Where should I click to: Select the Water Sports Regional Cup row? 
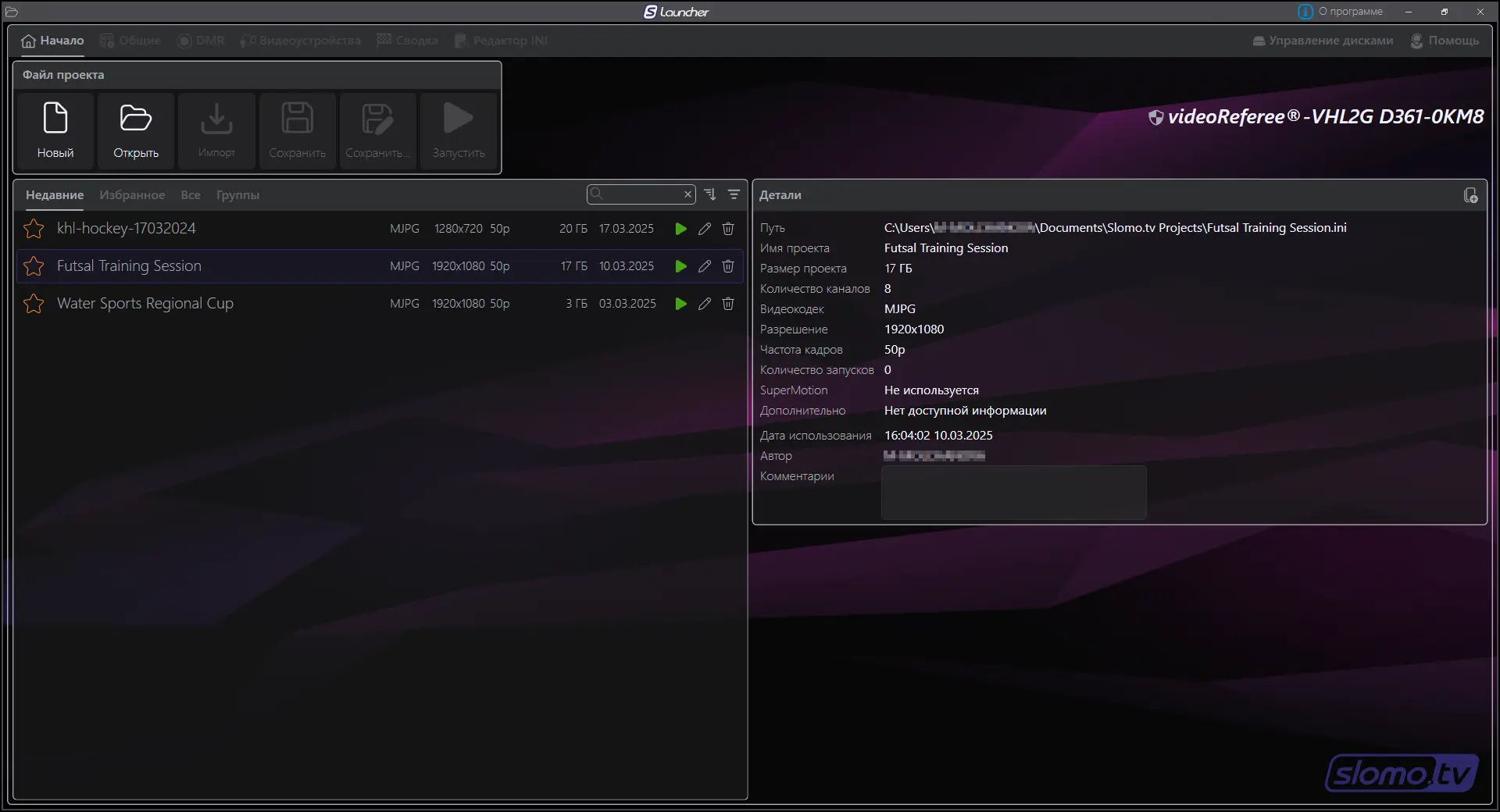(x=380, y=304)
